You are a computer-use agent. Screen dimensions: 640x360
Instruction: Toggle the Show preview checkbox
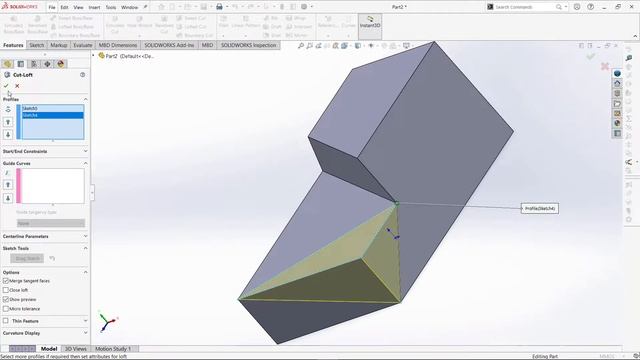[6, 299]
